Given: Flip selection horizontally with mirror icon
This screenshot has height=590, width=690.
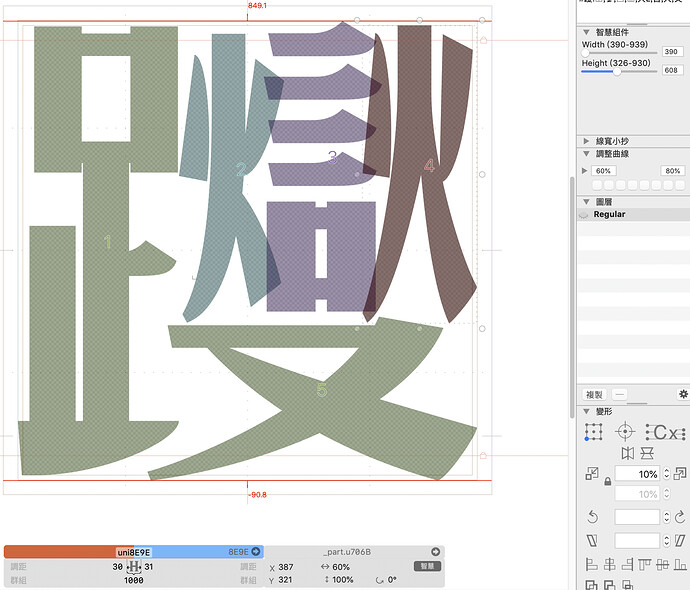Looking at the screenshot, I should point(628,453).
